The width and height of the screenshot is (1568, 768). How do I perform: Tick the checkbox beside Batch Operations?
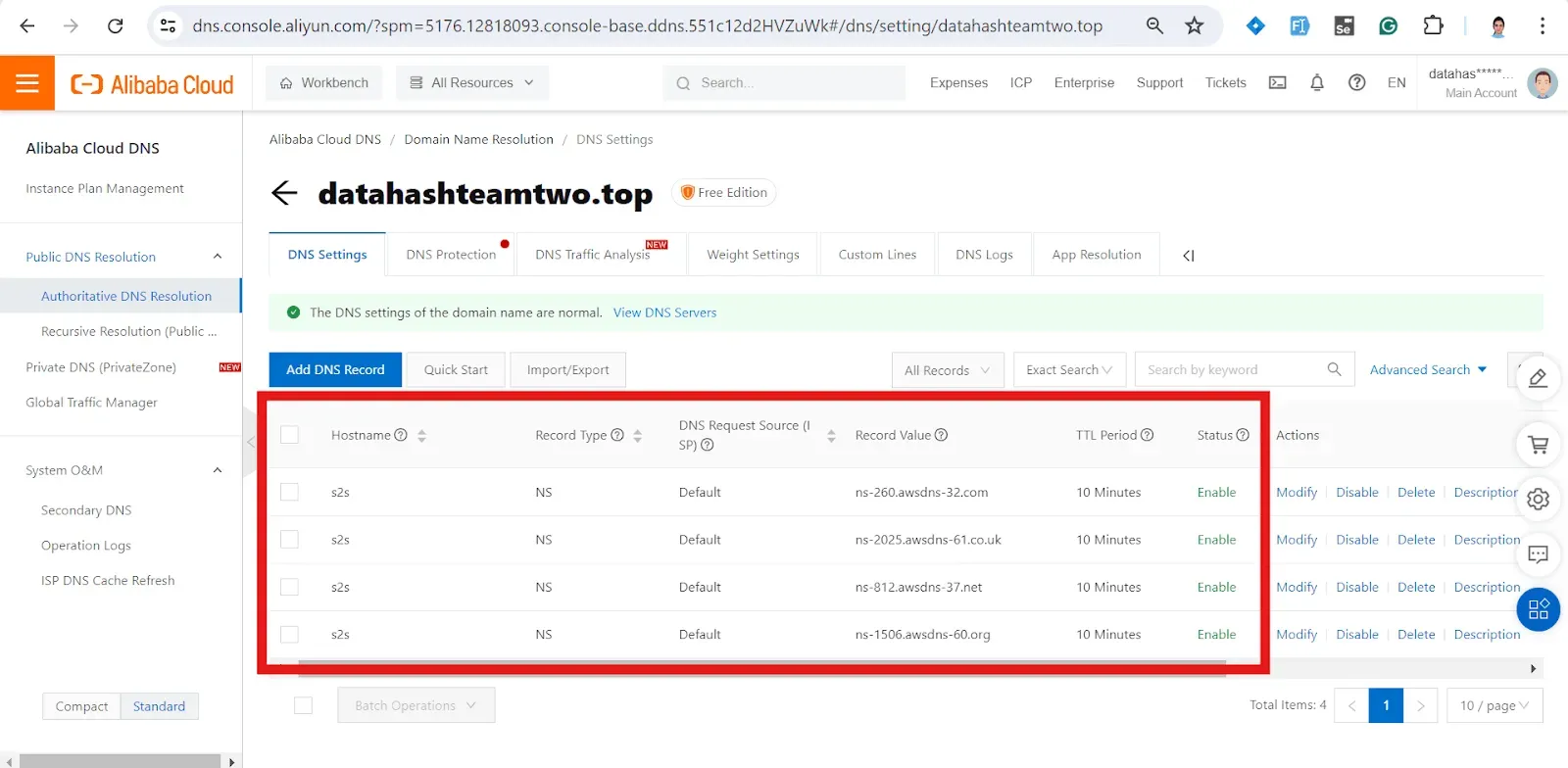point(303,705)
